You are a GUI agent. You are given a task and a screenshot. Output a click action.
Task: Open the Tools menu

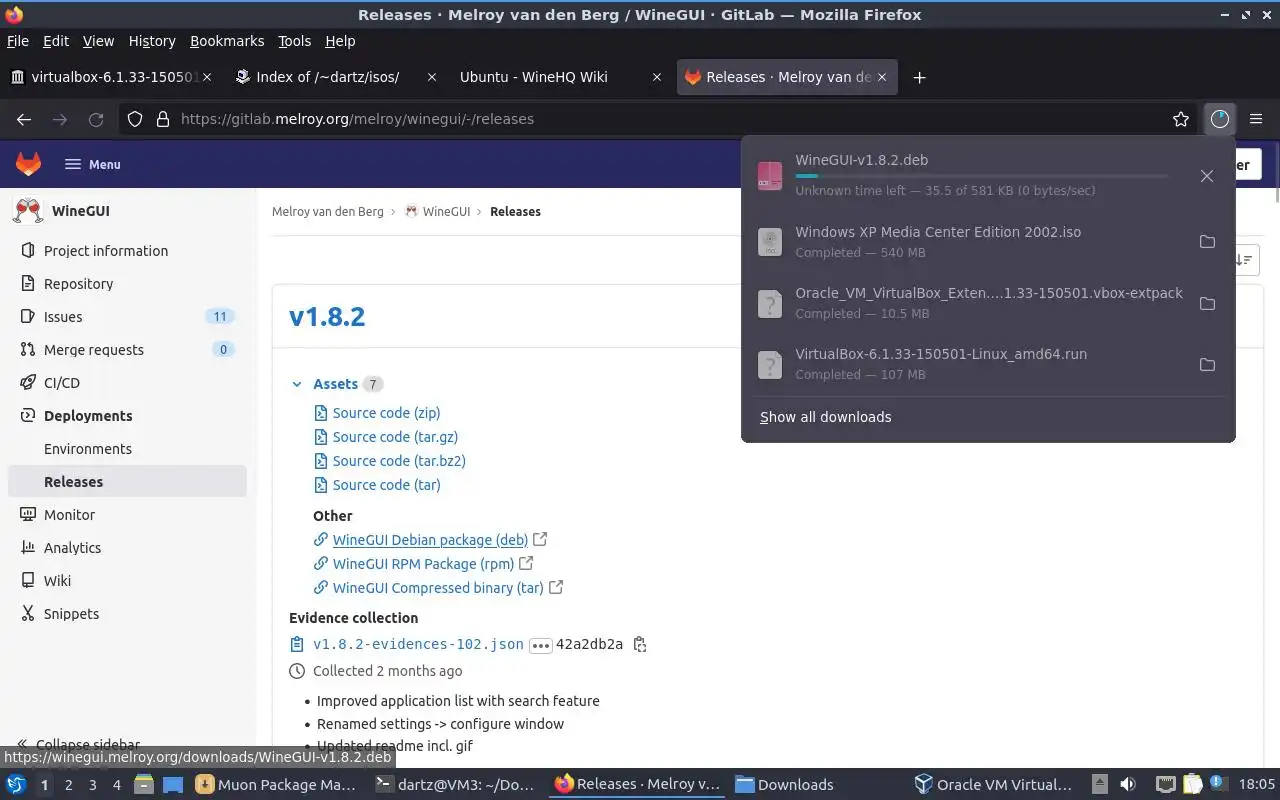coord(294,41)
